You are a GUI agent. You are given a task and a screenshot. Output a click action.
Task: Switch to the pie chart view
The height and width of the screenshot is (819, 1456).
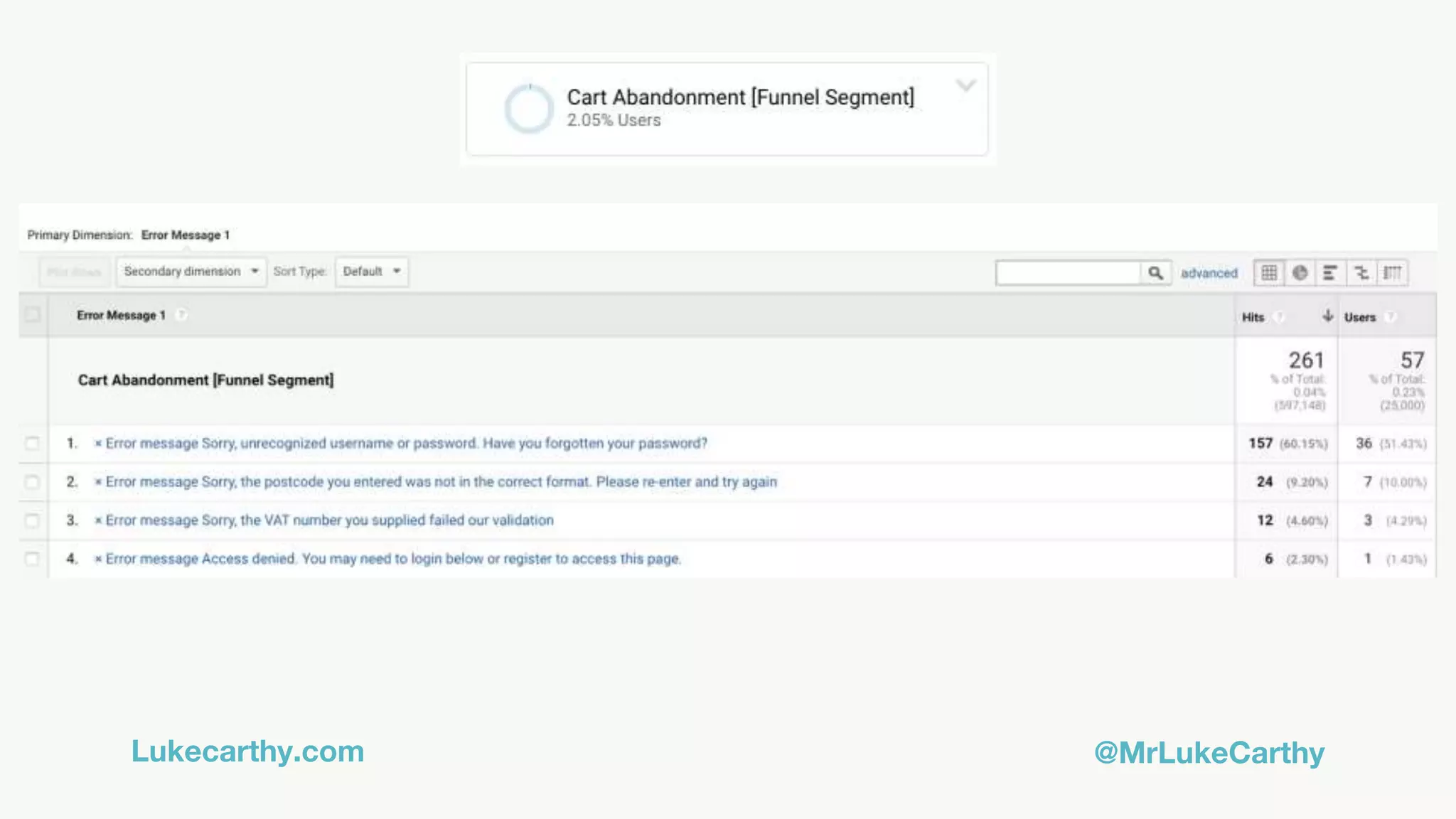(1300, 273)
